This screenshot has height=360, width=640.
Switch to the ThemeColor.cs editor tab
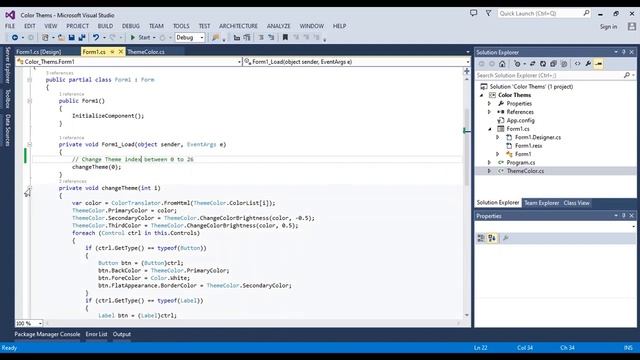146,52
